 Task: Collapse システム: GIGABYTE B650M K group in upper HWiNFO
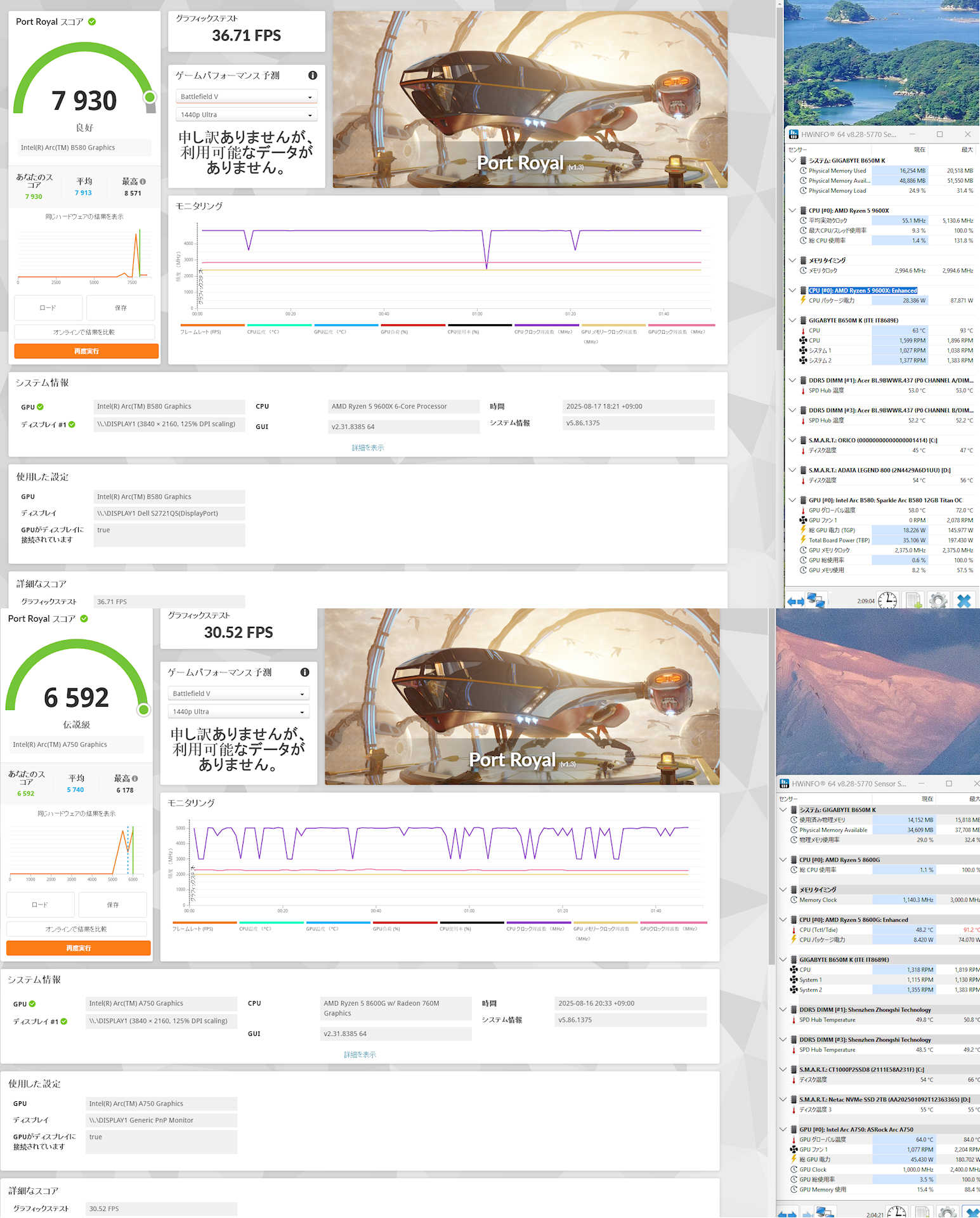click(x=792, y=160)
